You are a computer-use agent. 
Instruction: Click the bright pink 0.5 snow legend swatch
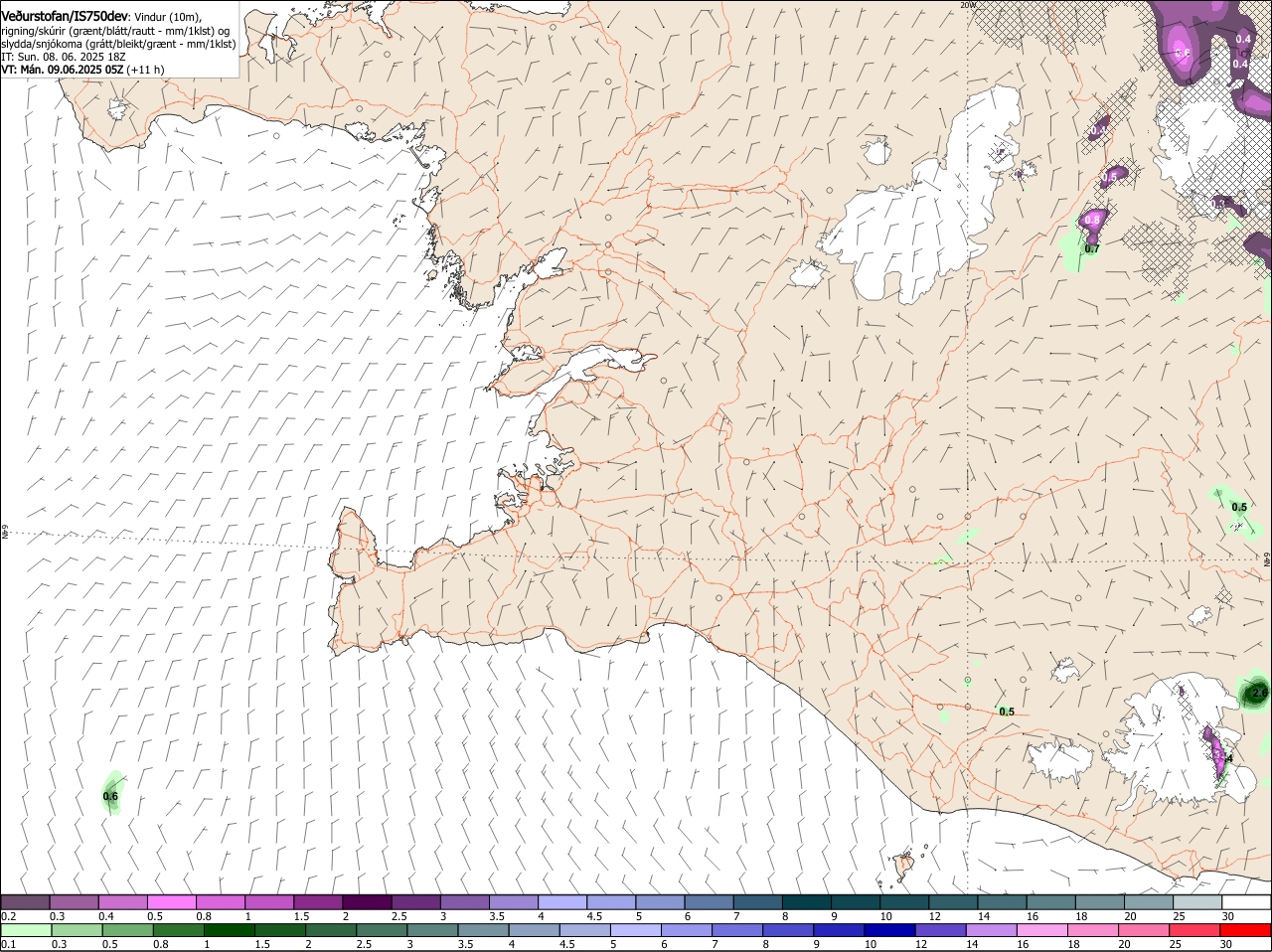coord(172,902)
